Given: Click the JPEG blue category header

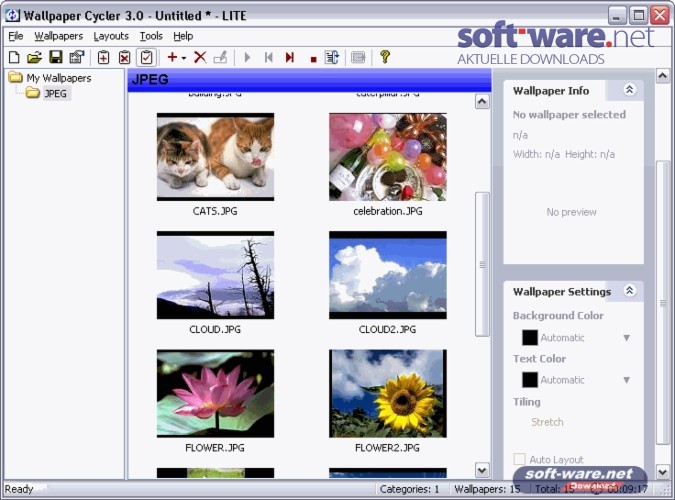Looking at the screenshot, I should [309, 80].
